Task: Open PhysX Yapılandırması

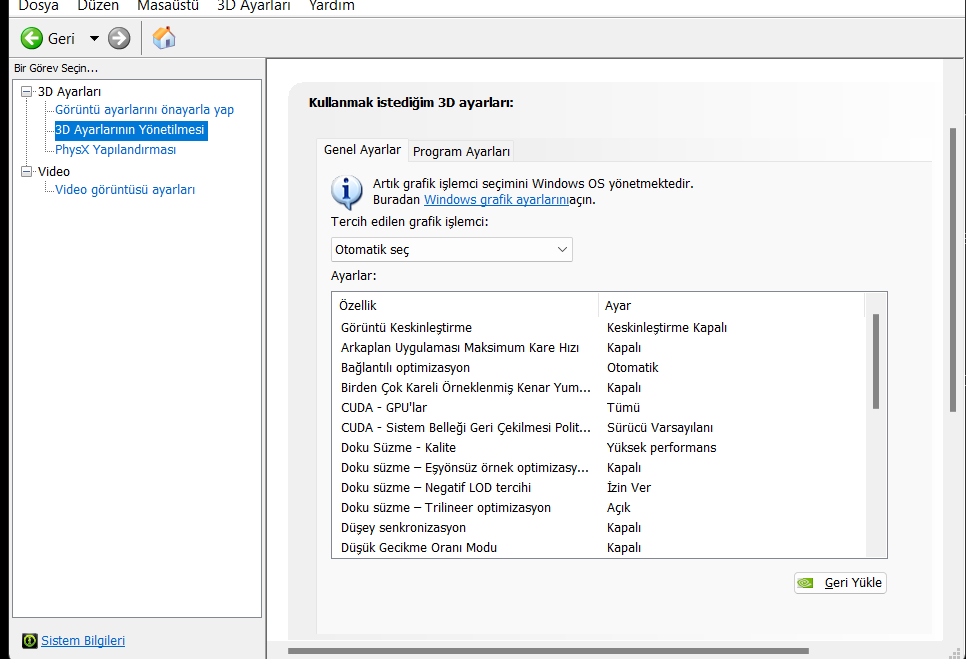Action: pos(116,150)
